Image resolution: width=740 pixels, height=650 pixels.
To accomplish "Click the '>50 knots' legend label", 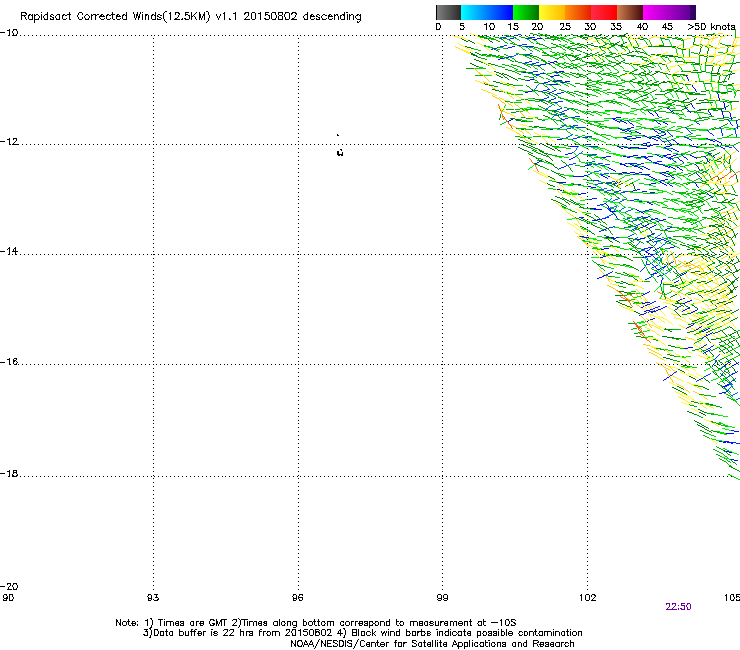I will [711, 27].
